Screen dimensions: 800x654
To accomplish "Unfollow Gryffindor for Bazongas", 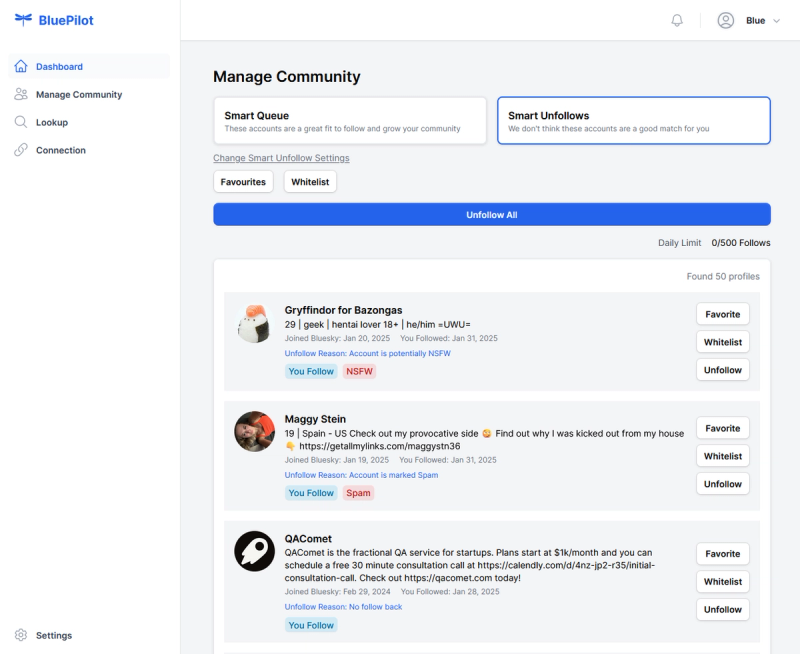I will (x=722, y=370).
